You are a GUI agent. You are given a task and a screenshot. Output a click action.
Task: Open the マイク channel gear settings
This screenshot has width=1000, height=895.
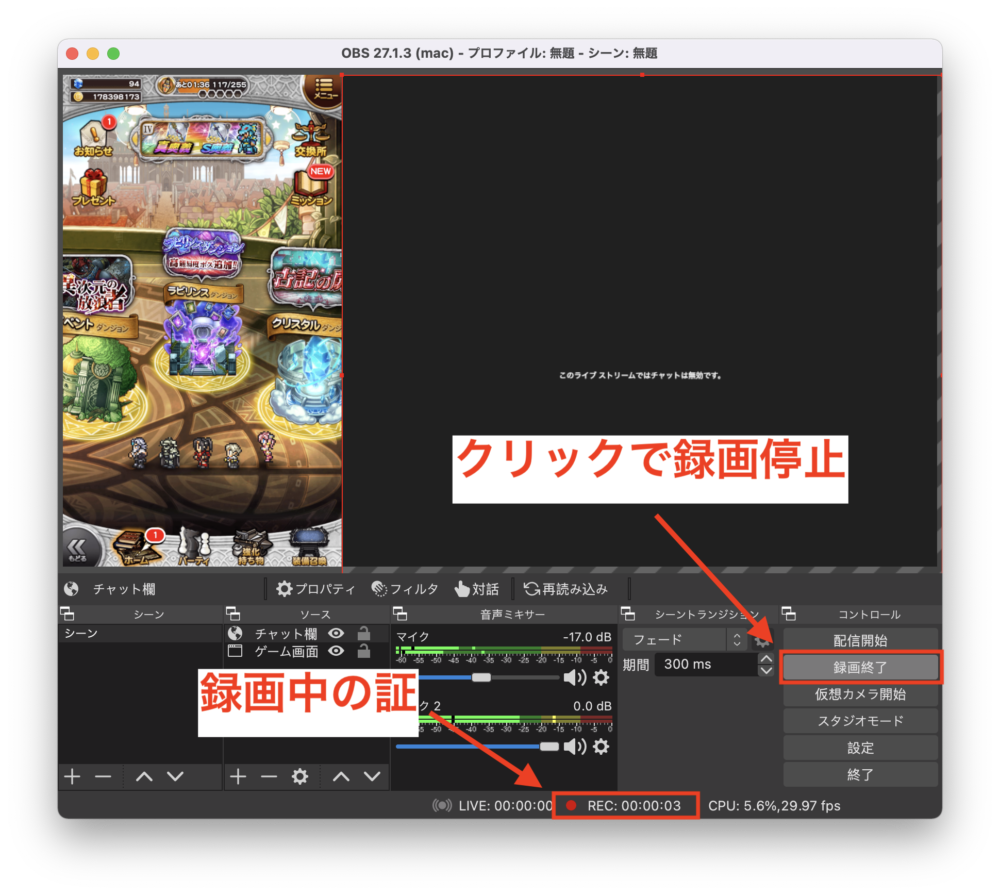click(x=601, y=677)
